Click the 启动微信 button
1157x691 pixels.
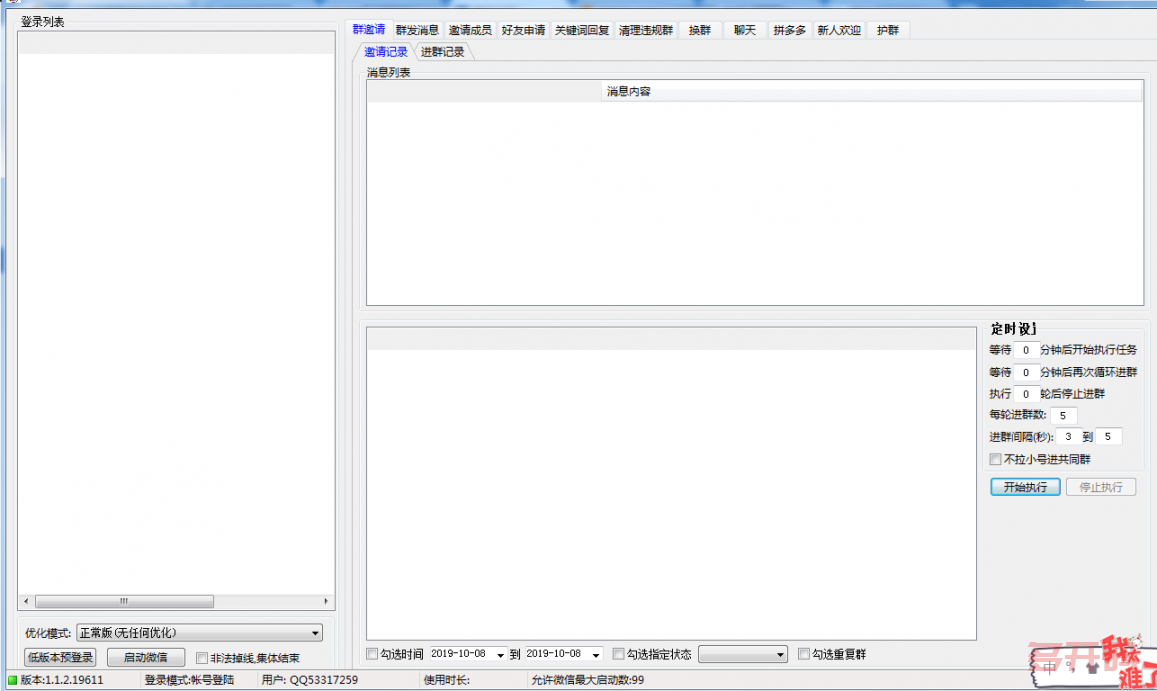pos(146,657)
